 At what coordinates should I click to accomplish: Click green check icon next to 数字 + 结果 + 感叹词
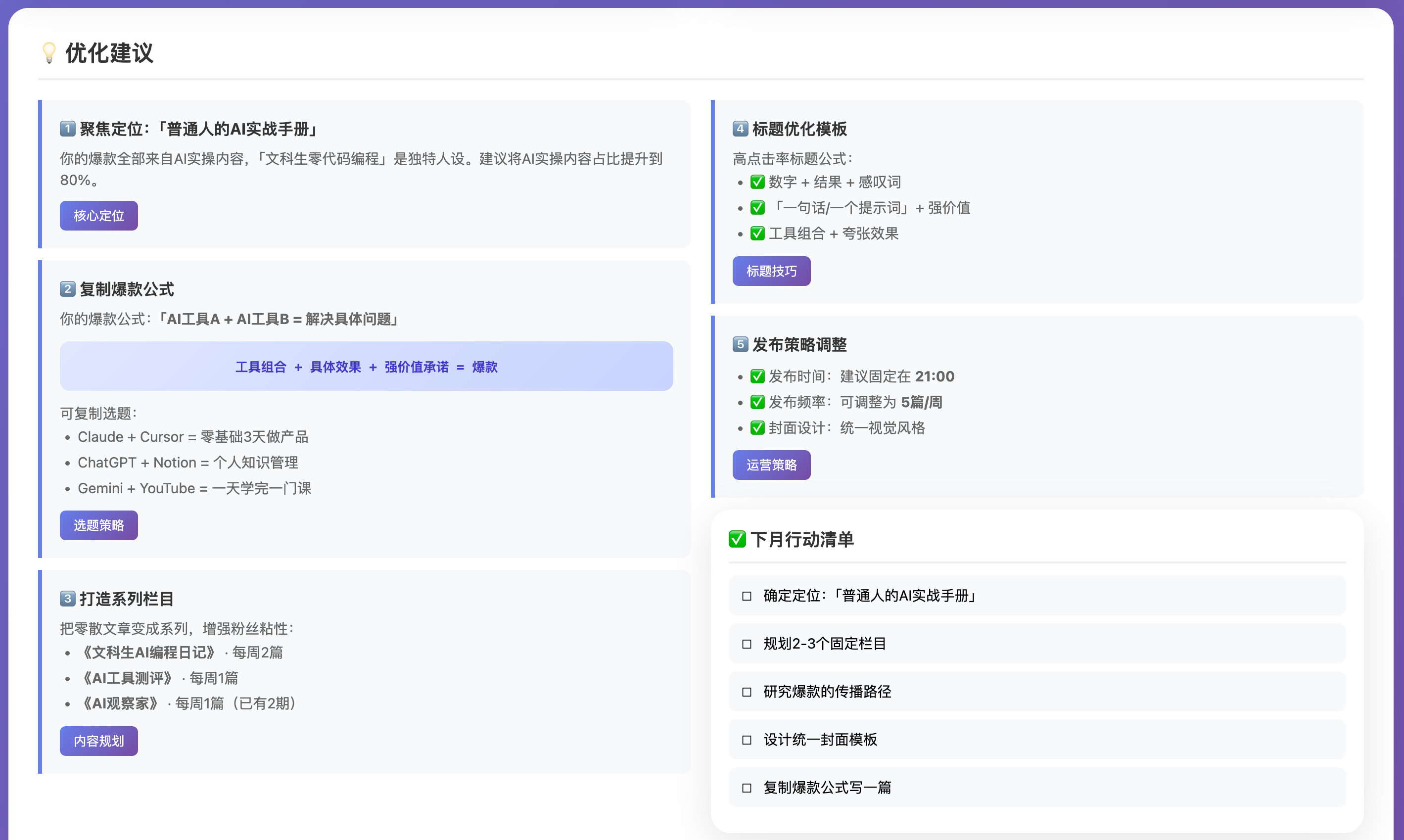click(x=757, y=182)
